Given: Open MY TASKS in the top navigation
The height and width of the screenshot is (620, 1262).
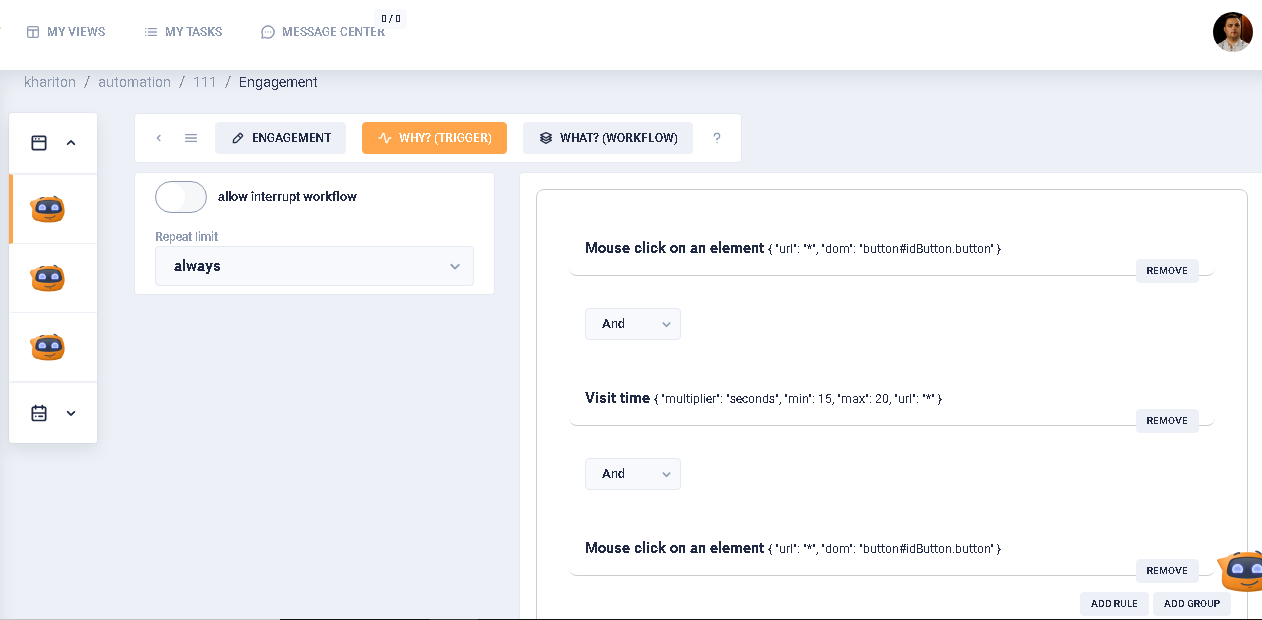Looking at the screenshot, I should tap(183, 32).
